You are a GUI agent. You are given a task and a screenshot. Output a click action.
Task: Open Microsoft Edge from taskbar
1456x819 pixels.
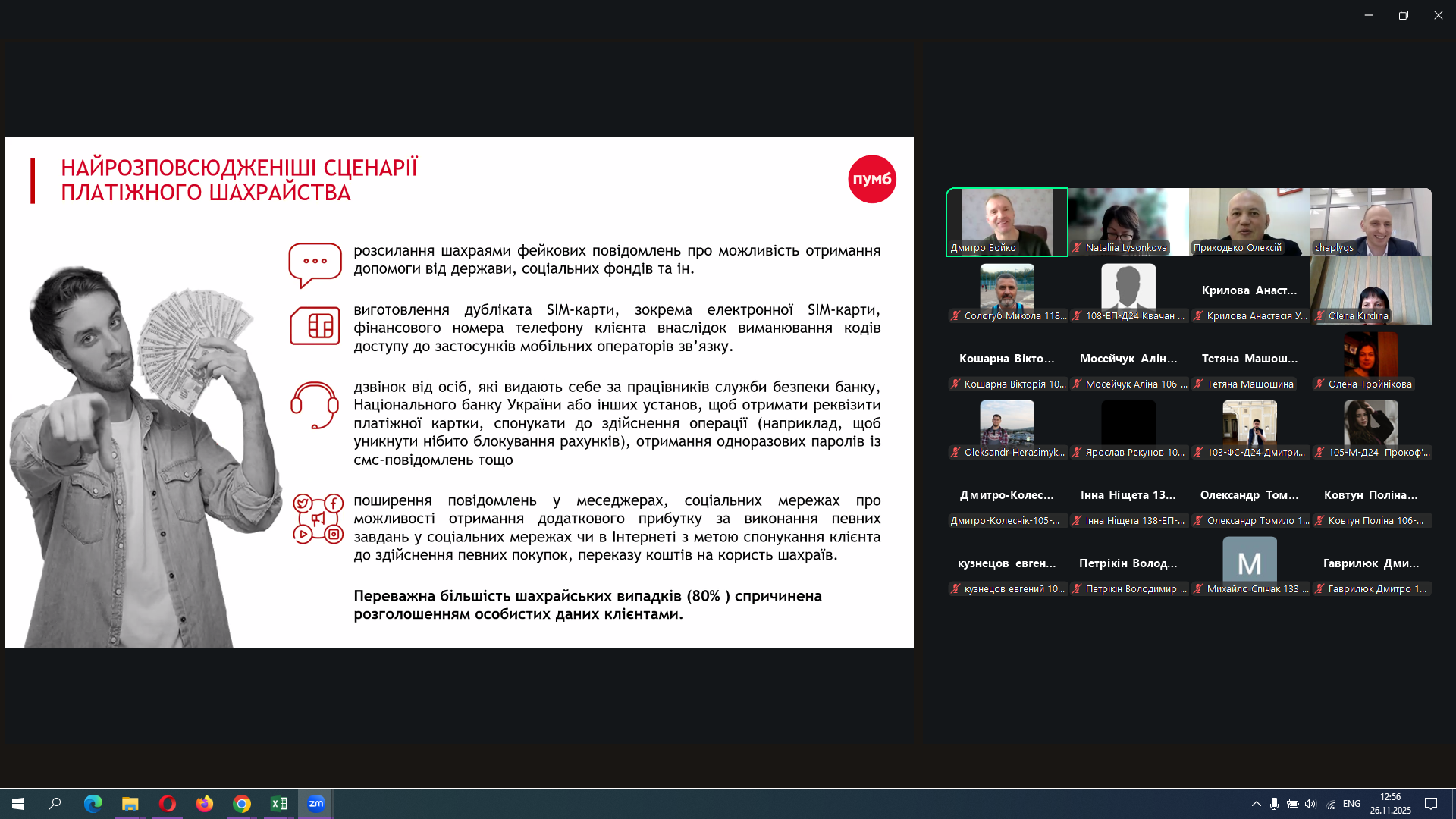[x=93, y=804]
